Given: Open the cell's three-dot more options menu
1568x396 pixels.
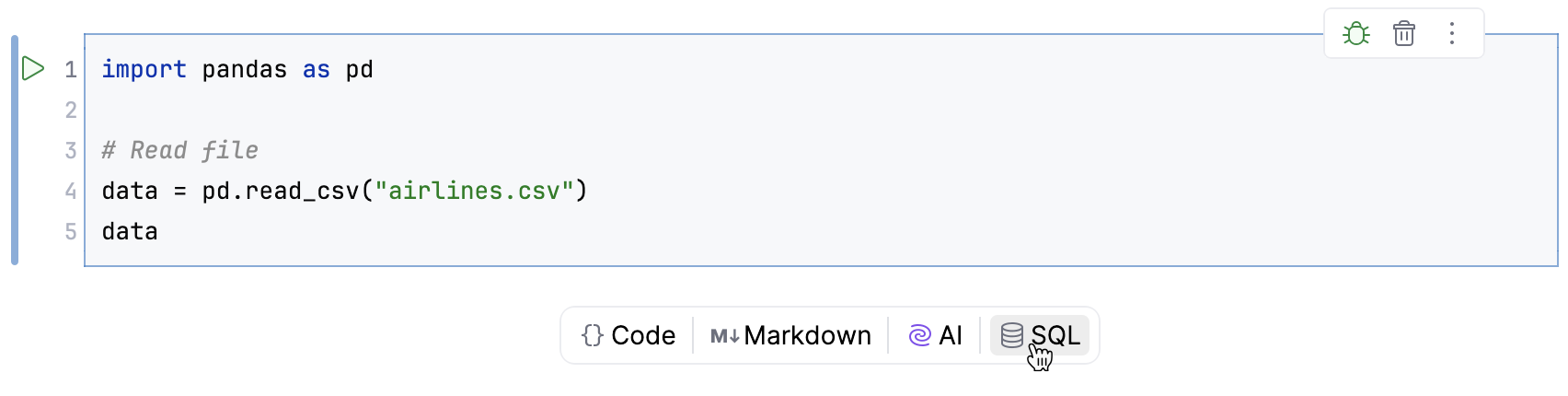Looking at the screenshot, I should [1451, 34].
